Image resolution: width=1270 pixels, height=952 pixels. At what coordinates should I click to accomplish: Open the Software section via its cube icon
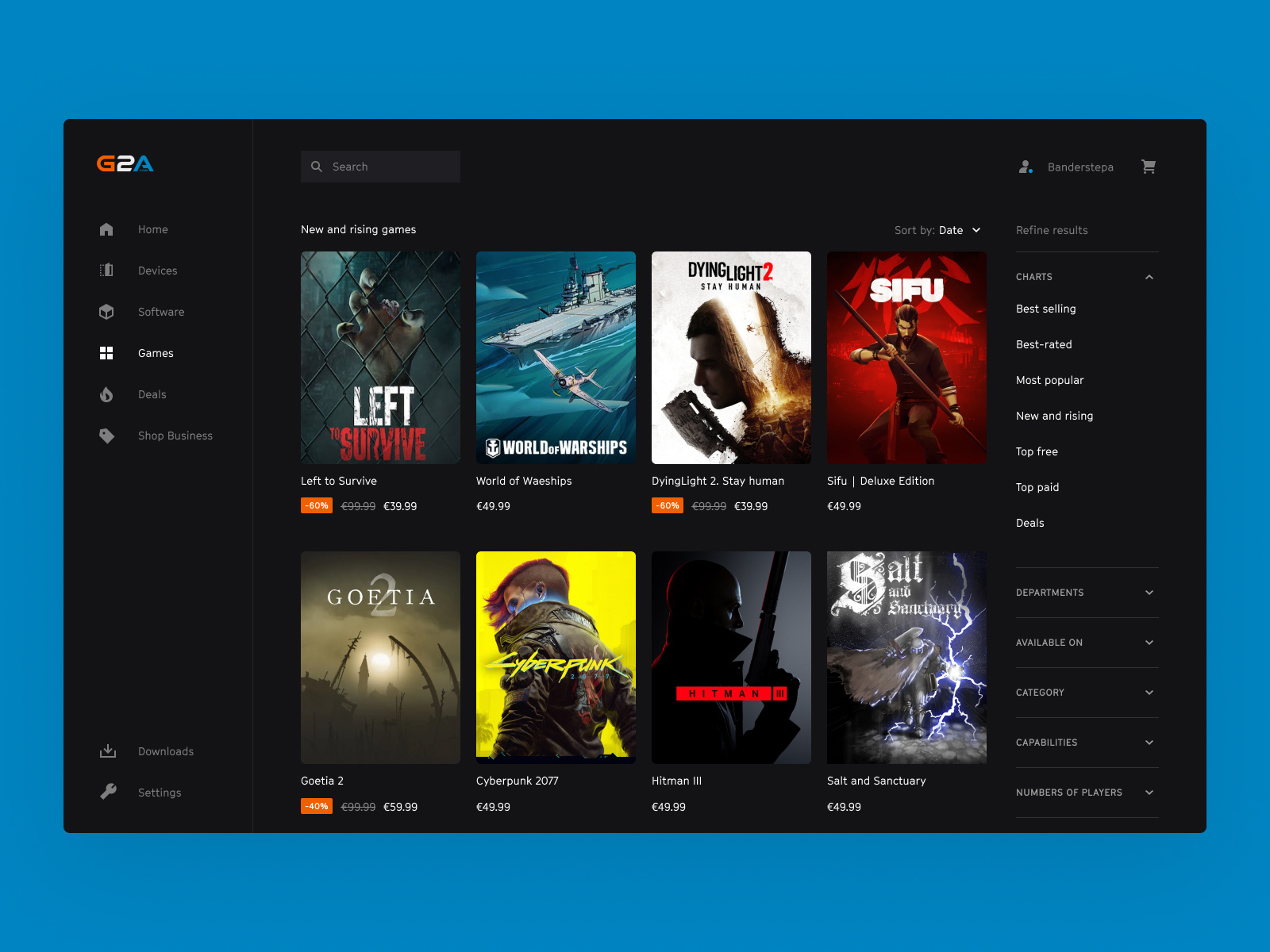(106, 312)
